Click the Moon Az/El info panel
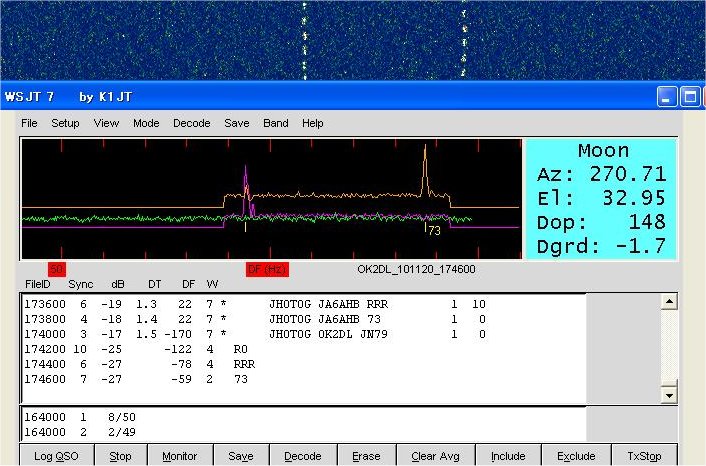 pyautogui.click(x=601, y=199)
